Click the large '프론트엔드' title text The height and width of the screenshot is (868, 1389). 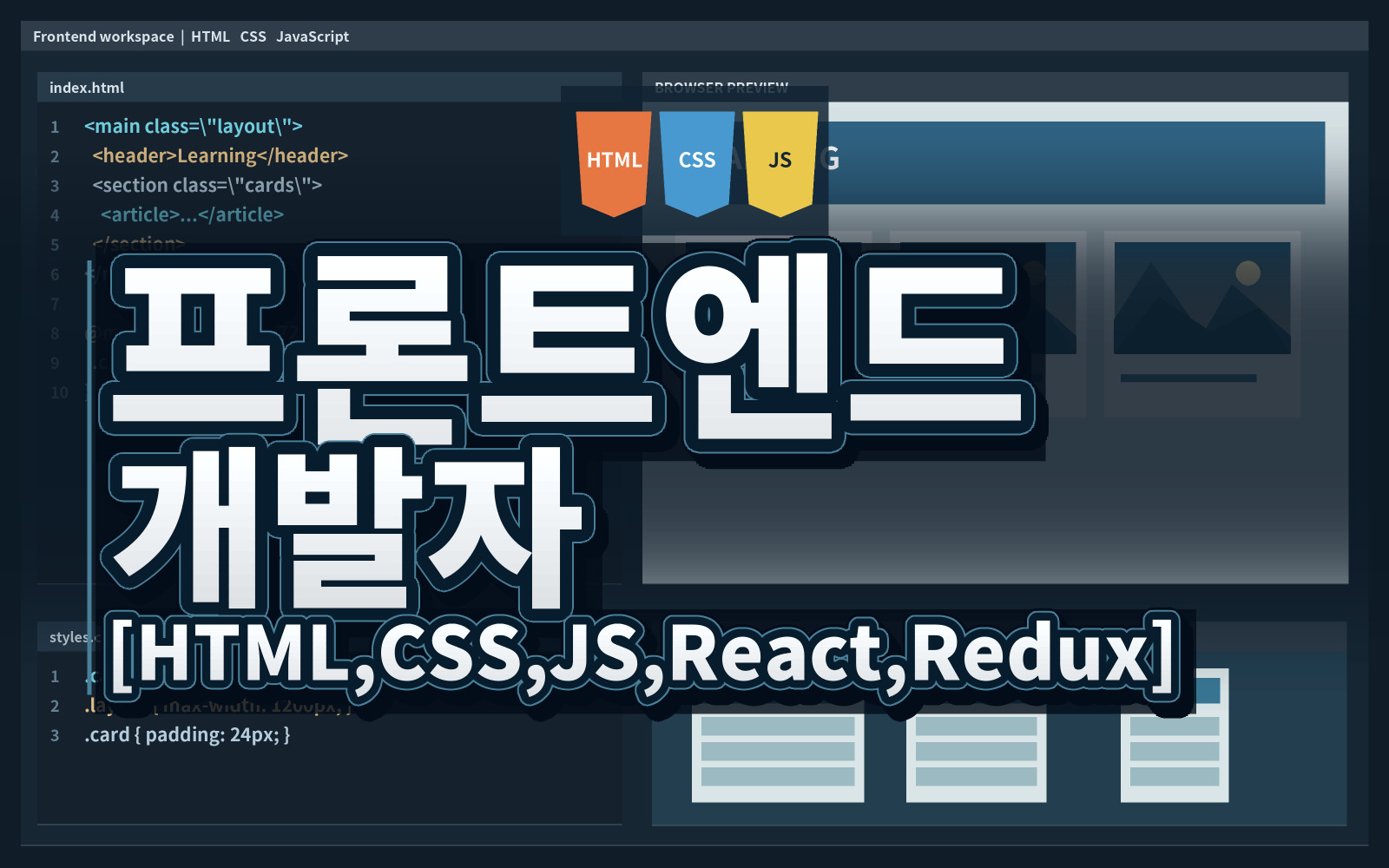[x=569, y=347]
